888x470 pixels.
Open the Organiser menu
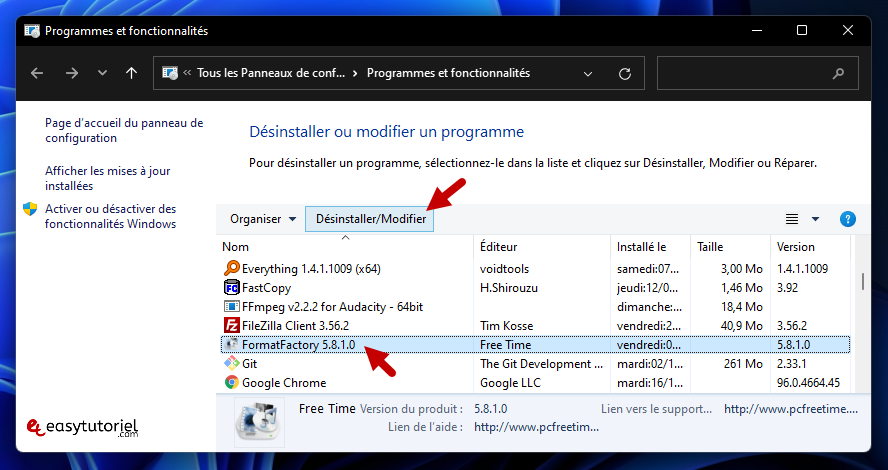263,219
